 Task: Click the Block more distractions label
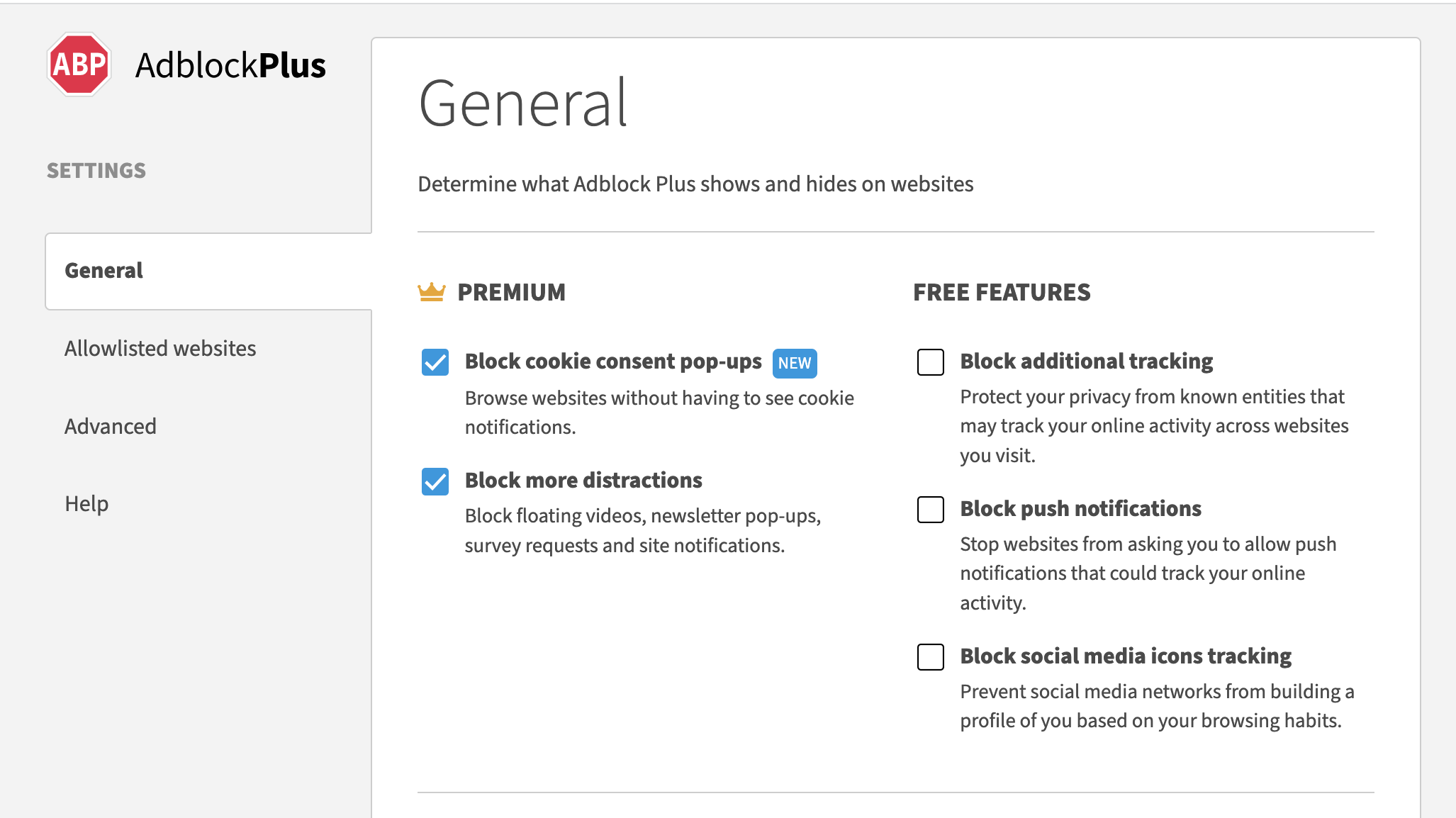[583, 481]
